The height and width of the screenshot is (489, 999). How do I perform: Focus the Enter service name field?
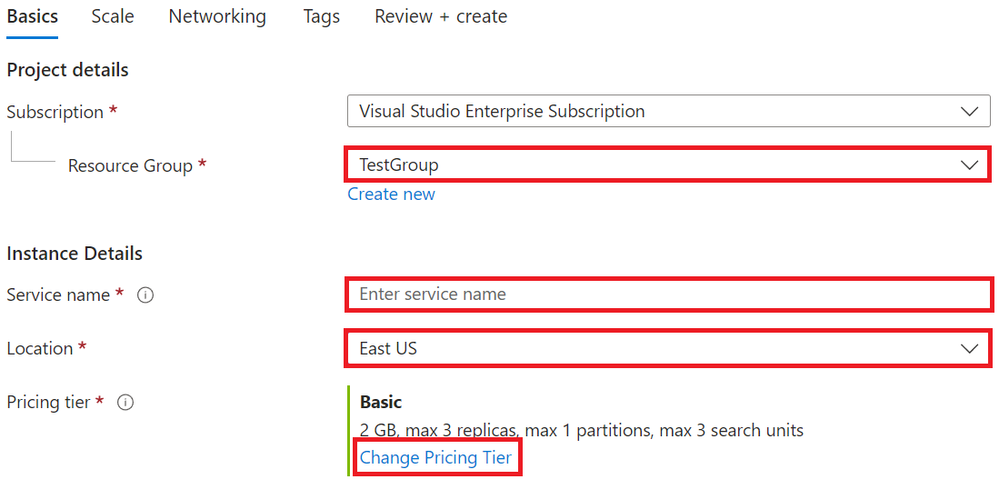click(668, 295)
